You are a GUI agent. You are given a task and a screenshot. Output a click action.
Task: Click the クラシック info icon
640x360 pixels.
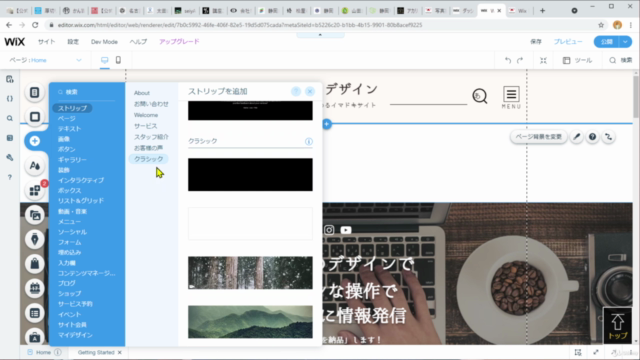[x=309, y=141]
